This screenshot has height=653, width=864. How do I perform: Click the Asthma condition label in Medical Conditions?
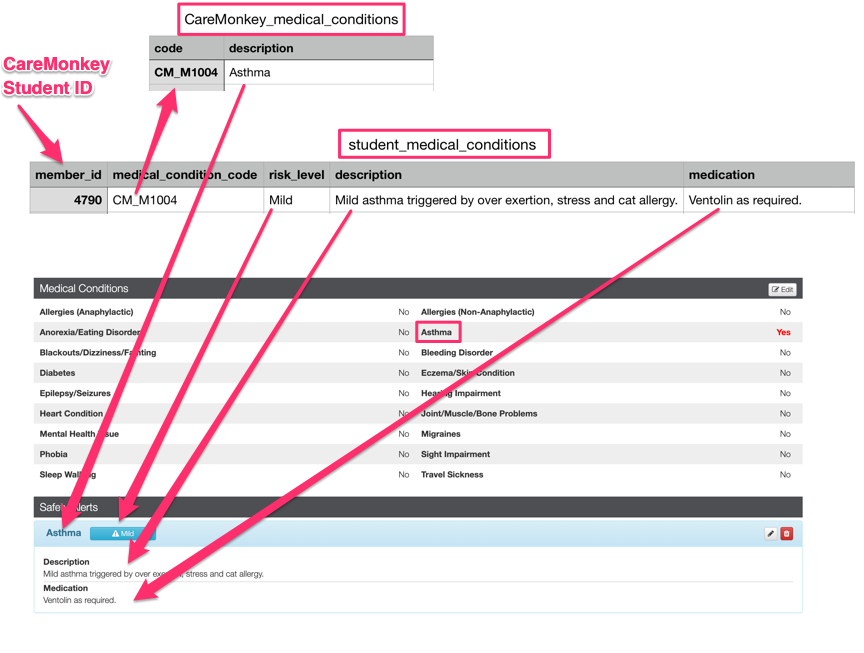(436, 332)
